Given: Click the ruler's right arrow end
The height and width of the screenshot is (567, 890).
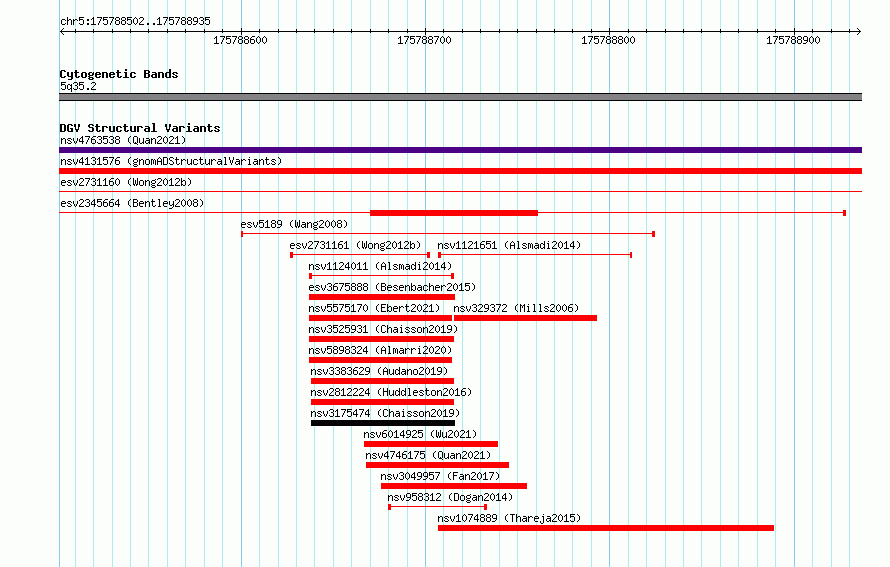Looking at the screenshot, I should [x=859, y=31].
